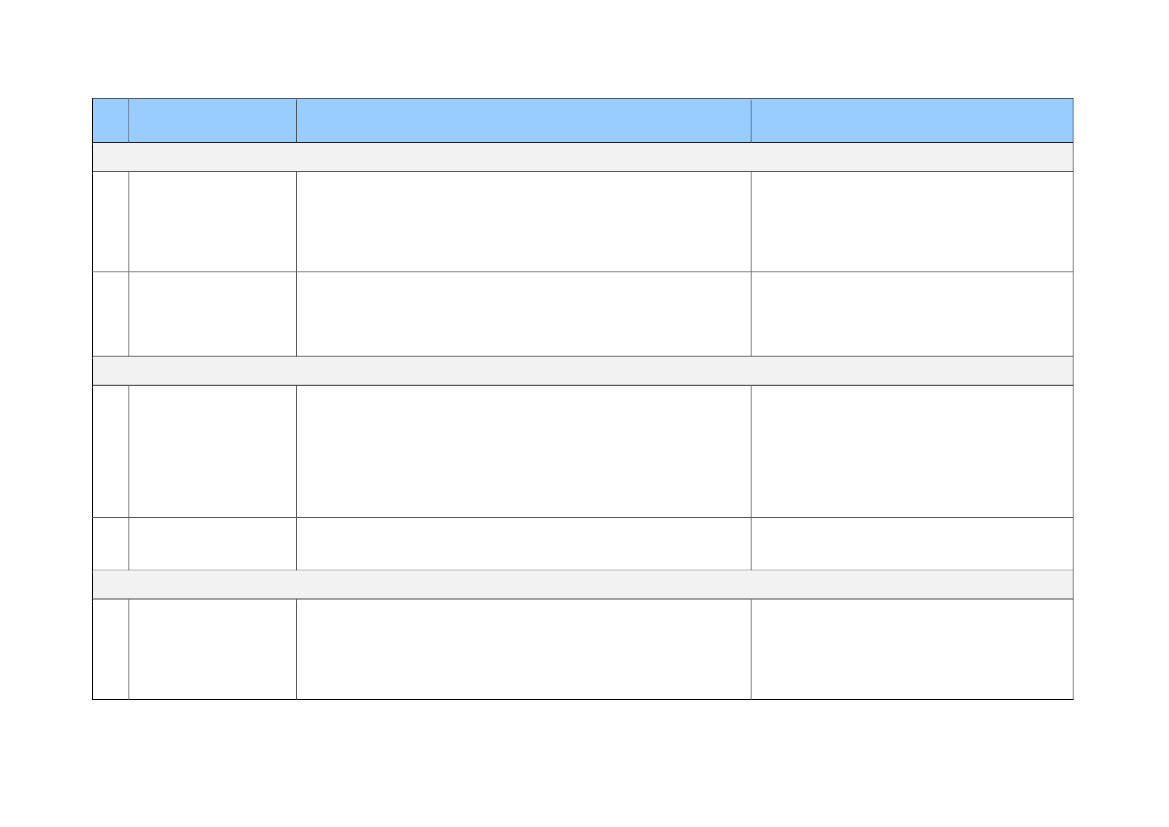Click widest cell of bottom data row
This screenshot has height=827, width=1169.
[x=523, y=649]
